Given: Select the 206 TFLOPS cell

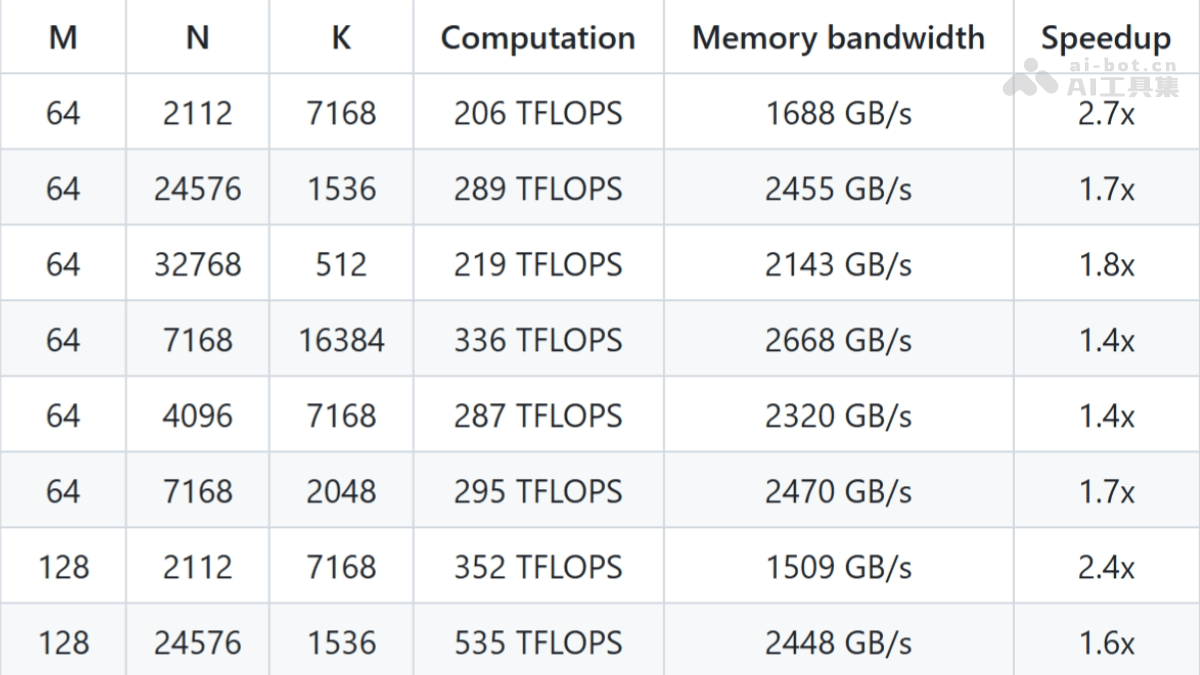Looking at the screenshot, I should coord(538,113).
